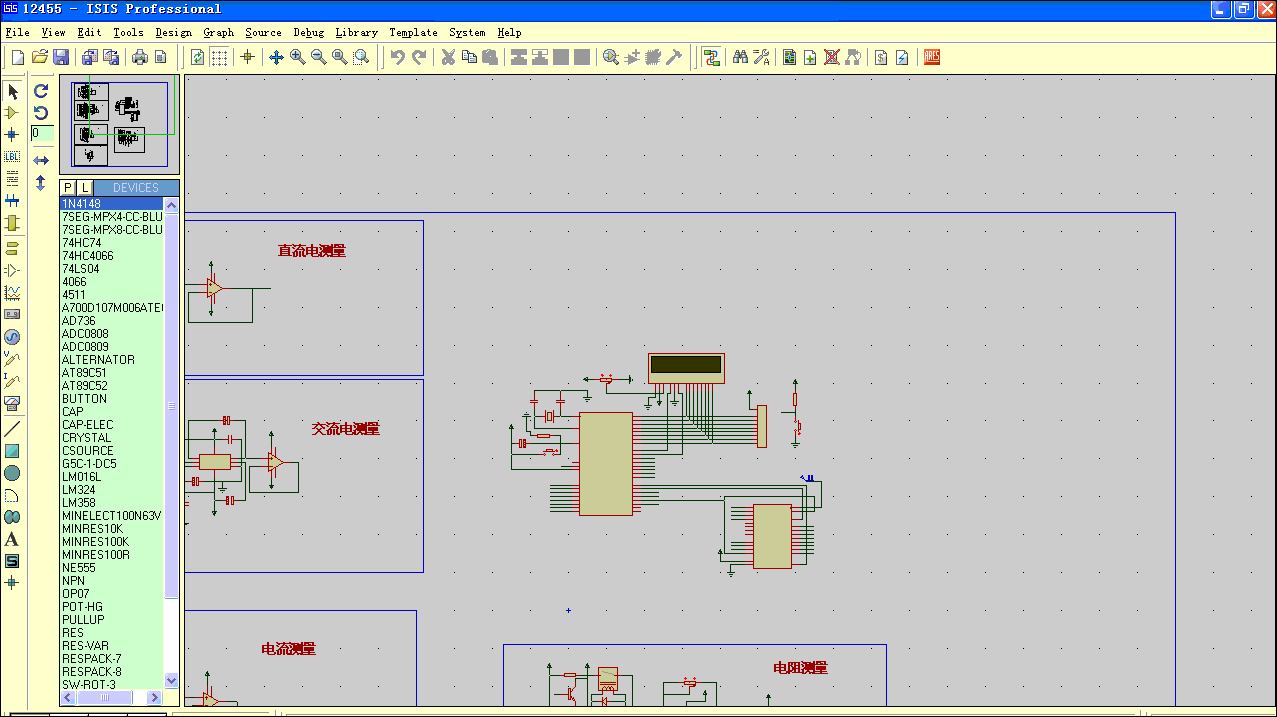Mirror horizontally with the X-mirror icon

[41, 160]
